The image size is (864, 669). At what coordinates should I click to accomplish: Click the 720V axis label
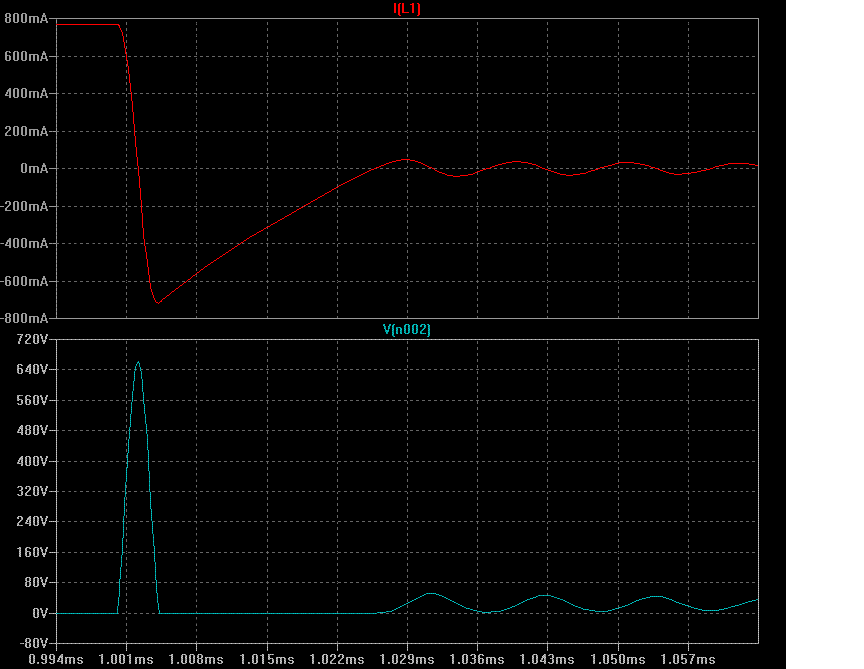(33, 339)
